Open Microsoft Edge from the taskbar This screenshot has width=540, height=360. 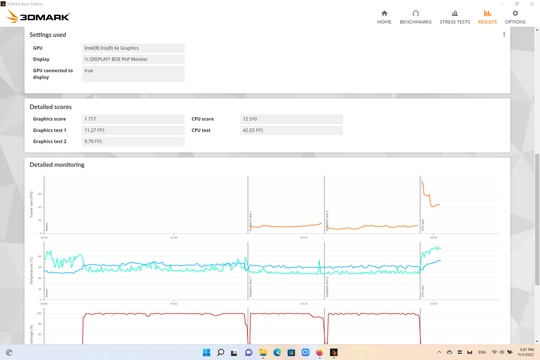(277, 352)
